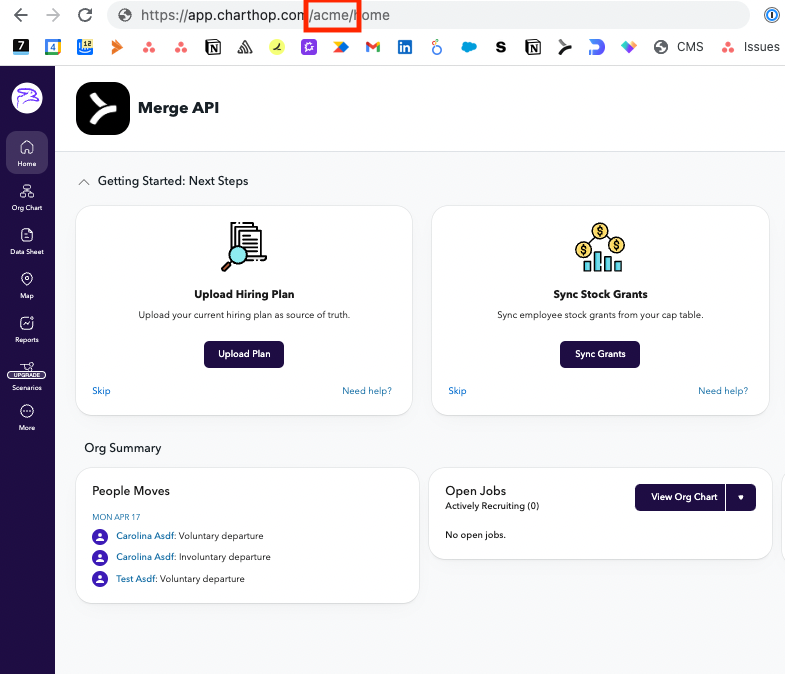785x674 pixels.
Task: Click the Sync Grants button
Action: click(x=600, y=355)
